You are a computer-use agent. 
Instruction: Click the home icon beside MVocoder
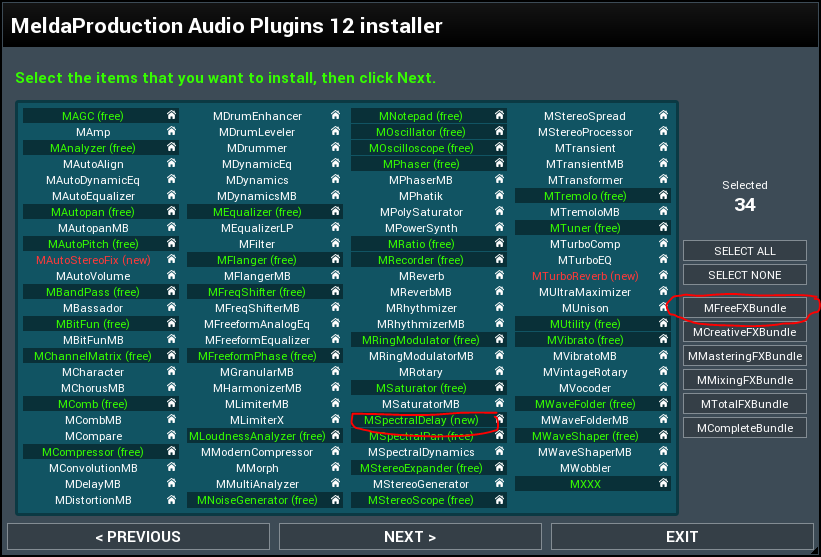[663, 387]
